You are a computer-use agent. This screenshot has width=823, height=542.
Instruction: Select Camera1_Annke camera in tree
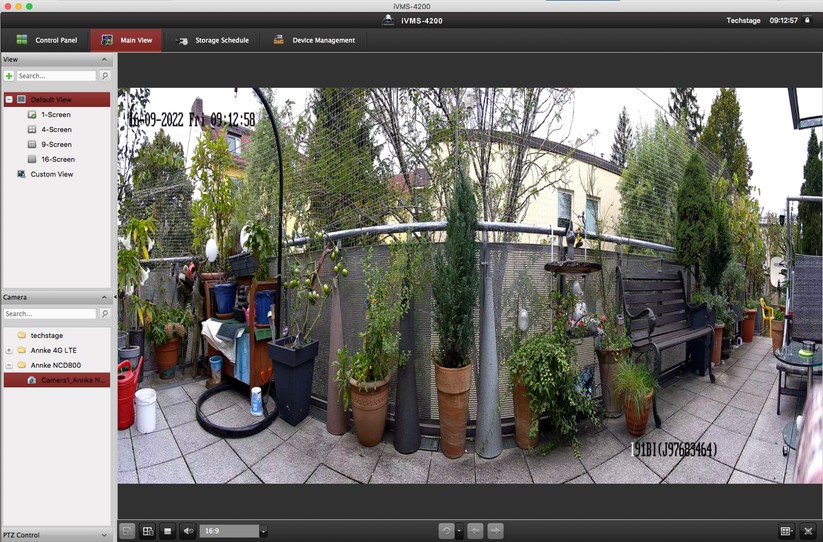pos(70,380)
